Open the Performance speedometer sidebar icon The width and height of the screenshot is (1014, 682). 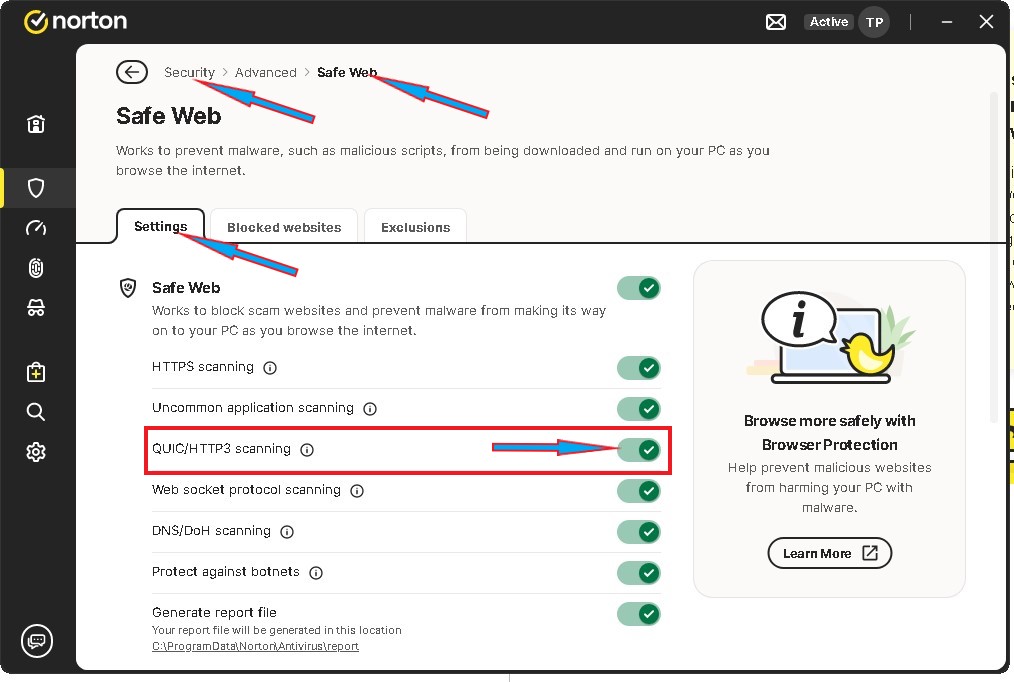pos(36,228)
